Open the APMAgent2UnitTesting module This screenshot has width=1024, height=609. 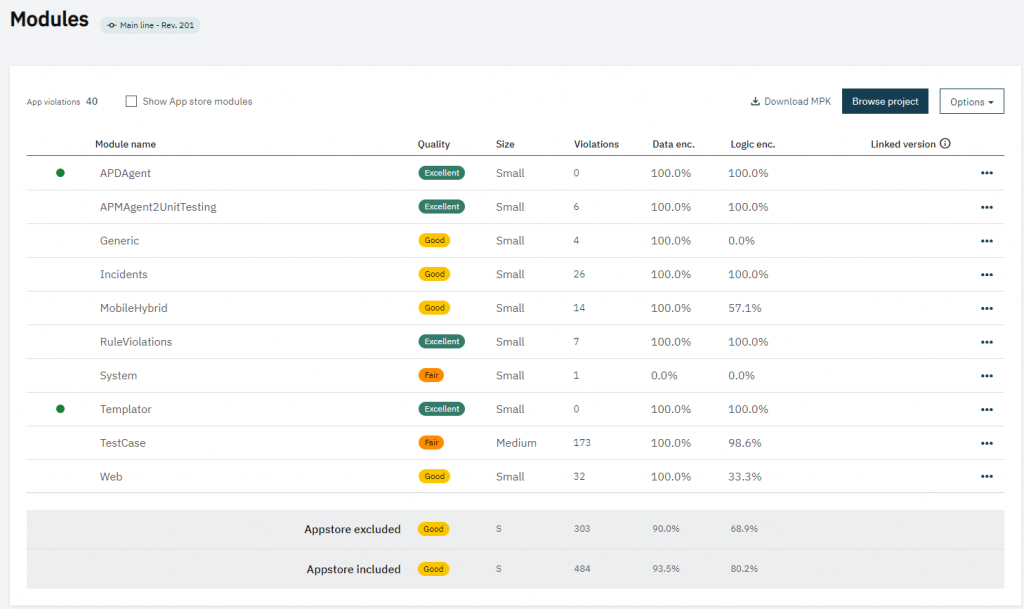(158, 207)
